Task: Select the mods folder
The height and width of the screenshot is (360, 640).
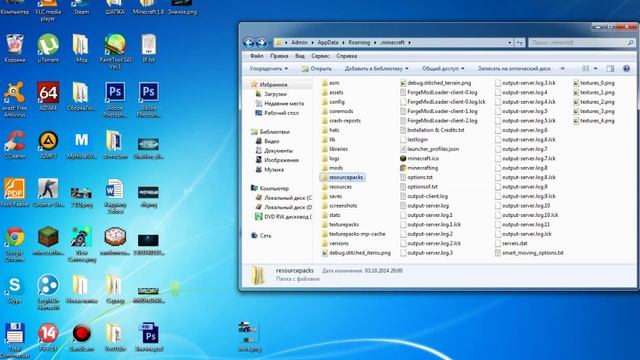Action: (332, 168)
